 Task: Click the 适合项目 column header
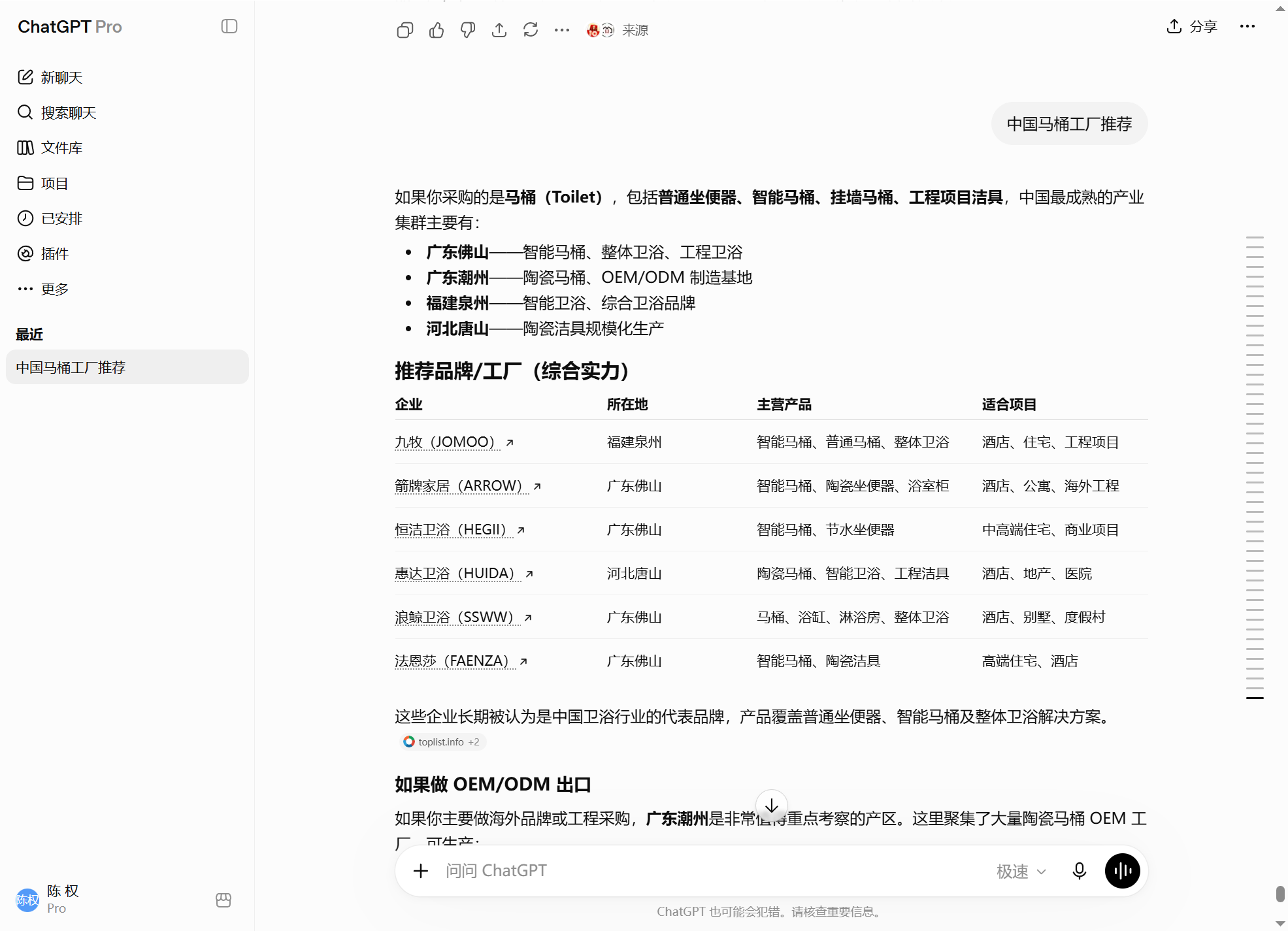[x=1009, y=404]
